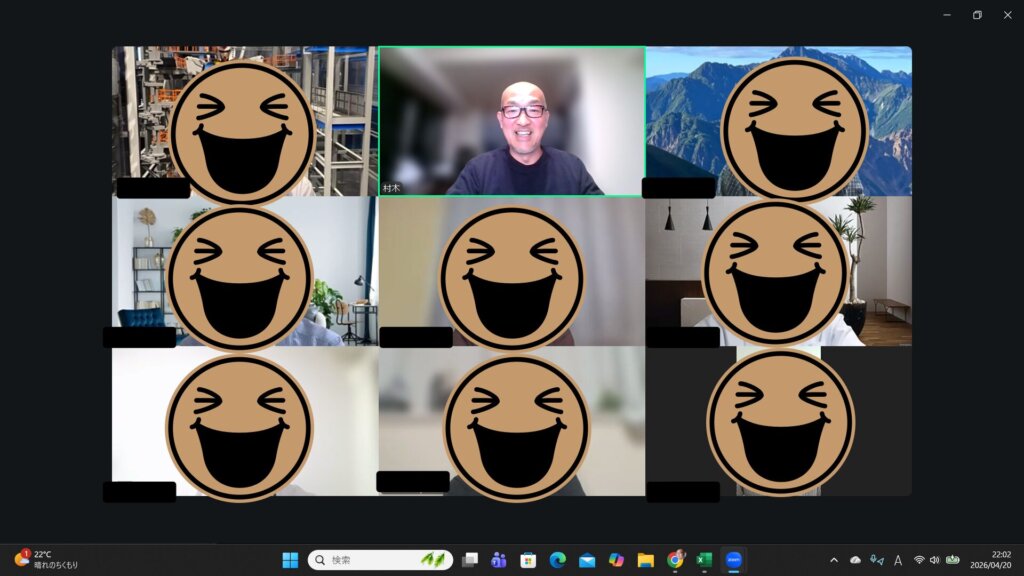Open the Mail app icon
The width and height of the screenshot is (1024, 576).
pos(587,560)
